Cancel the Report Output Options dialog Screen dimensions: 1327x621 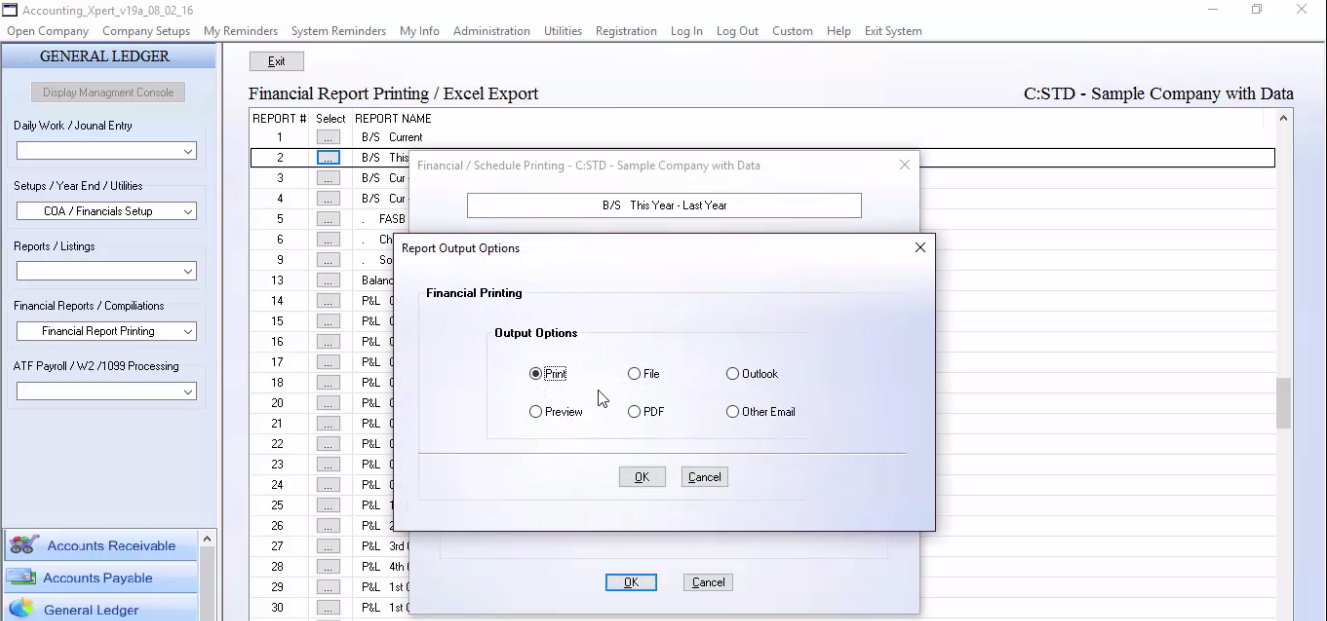(x=704, y=476)
